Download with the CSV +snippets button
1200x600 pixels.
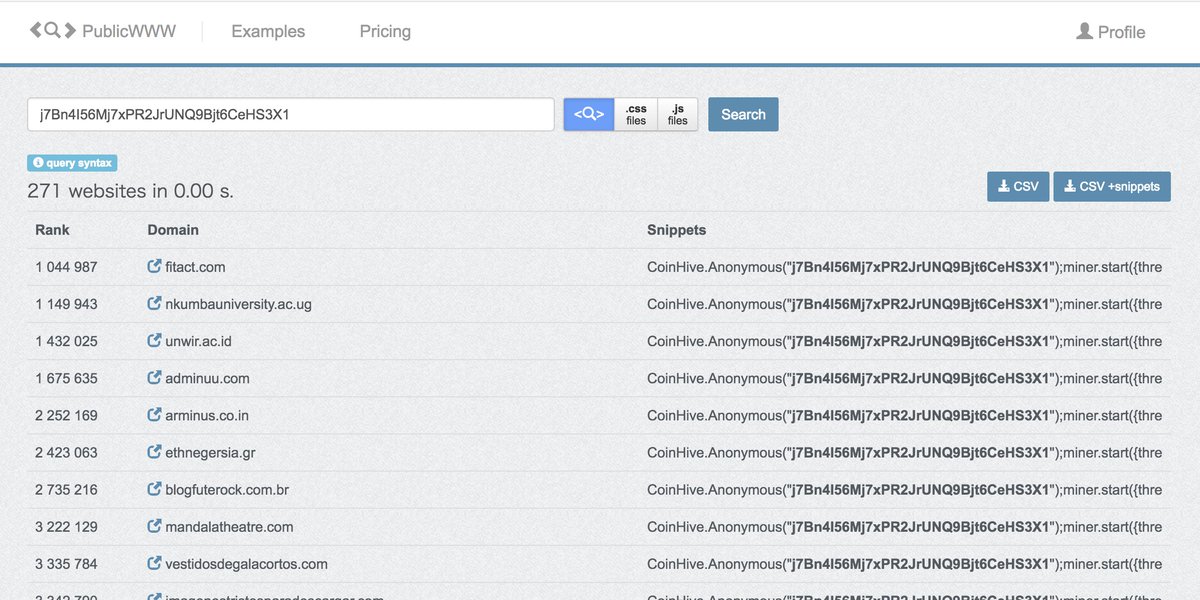(x=1112, y=187)
